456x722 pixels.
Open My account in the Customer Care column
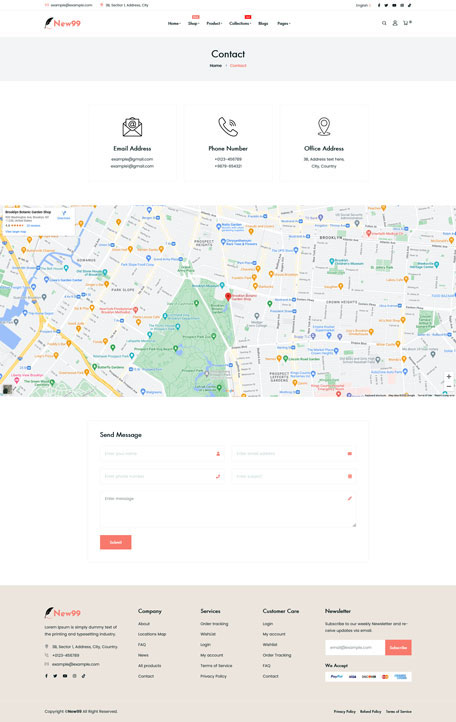click(274, 634)
